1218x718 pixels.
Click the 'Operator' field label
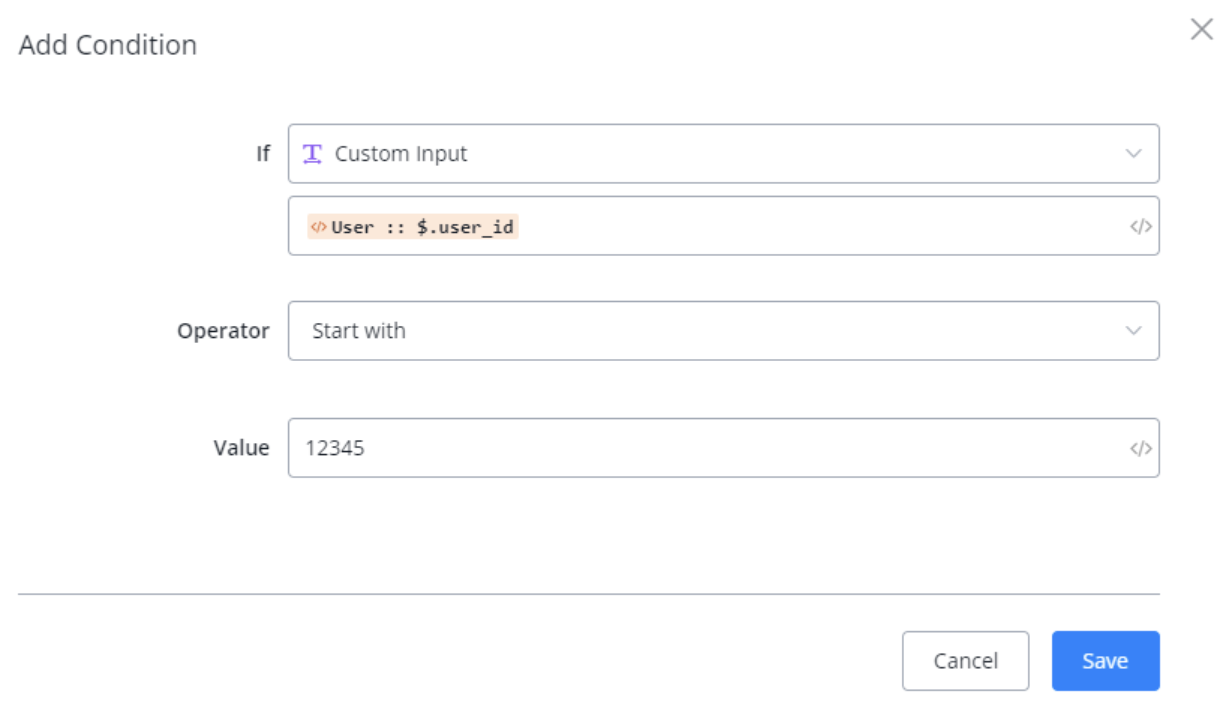223,331
